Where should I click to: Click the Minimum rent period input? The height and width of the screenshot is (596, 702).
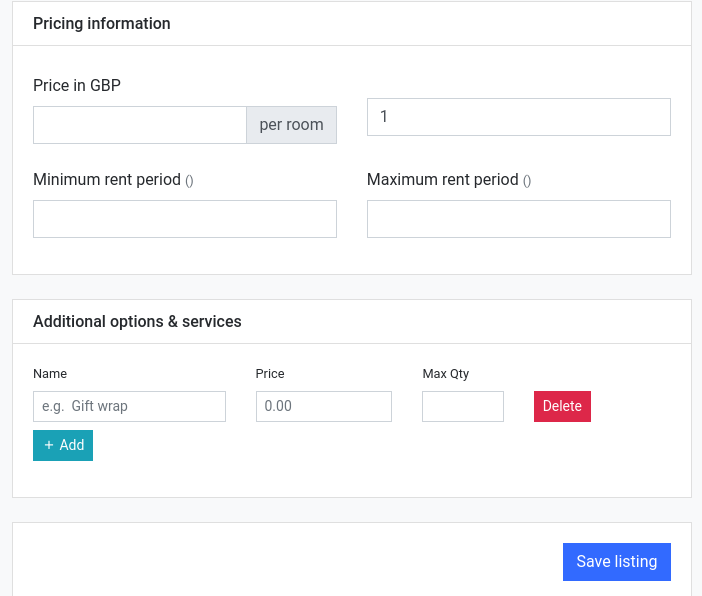click(185, 219)
